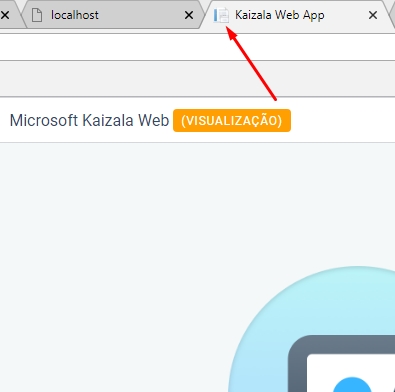395x392 pixels.
Task: Click the VISUALIZAÇÃO preview badge
Action: 232,120
